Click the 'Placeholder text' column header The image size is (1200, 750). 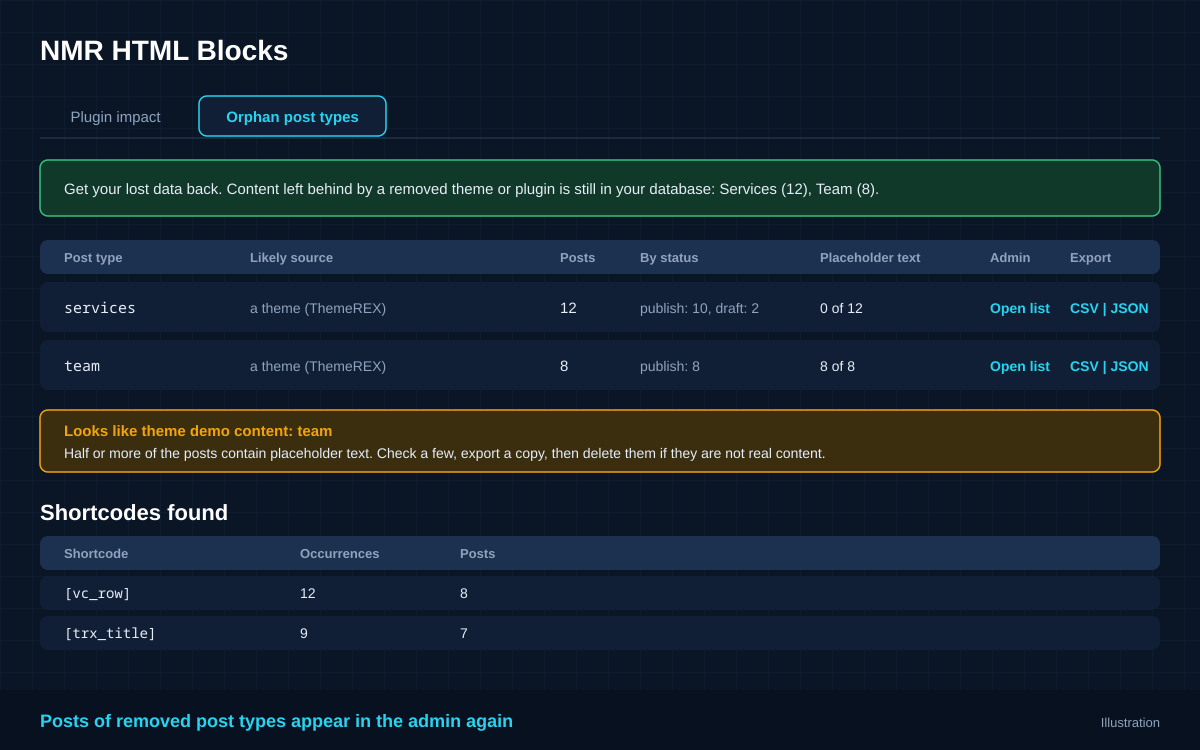(870, 257)
